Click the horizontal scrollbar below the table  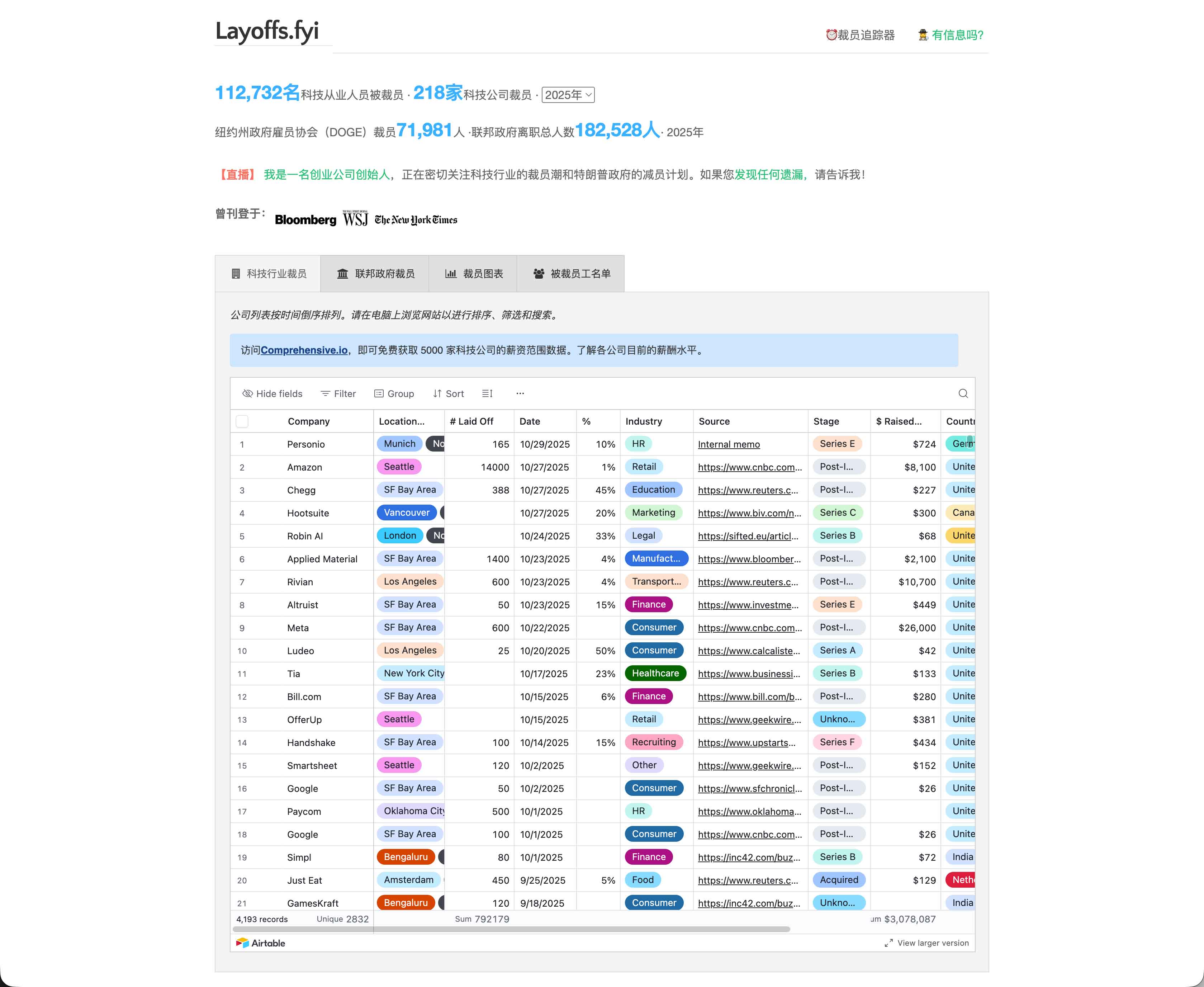pos(512,929)
